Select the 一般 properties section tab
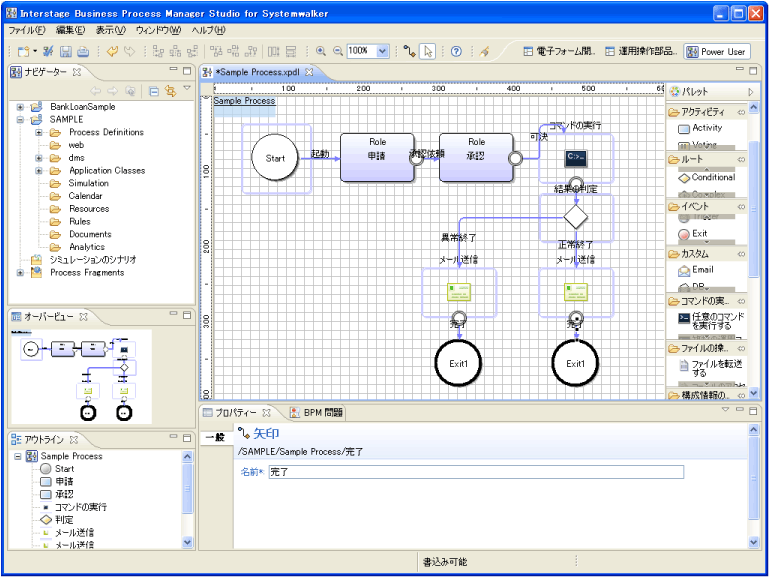 [215, 437]
